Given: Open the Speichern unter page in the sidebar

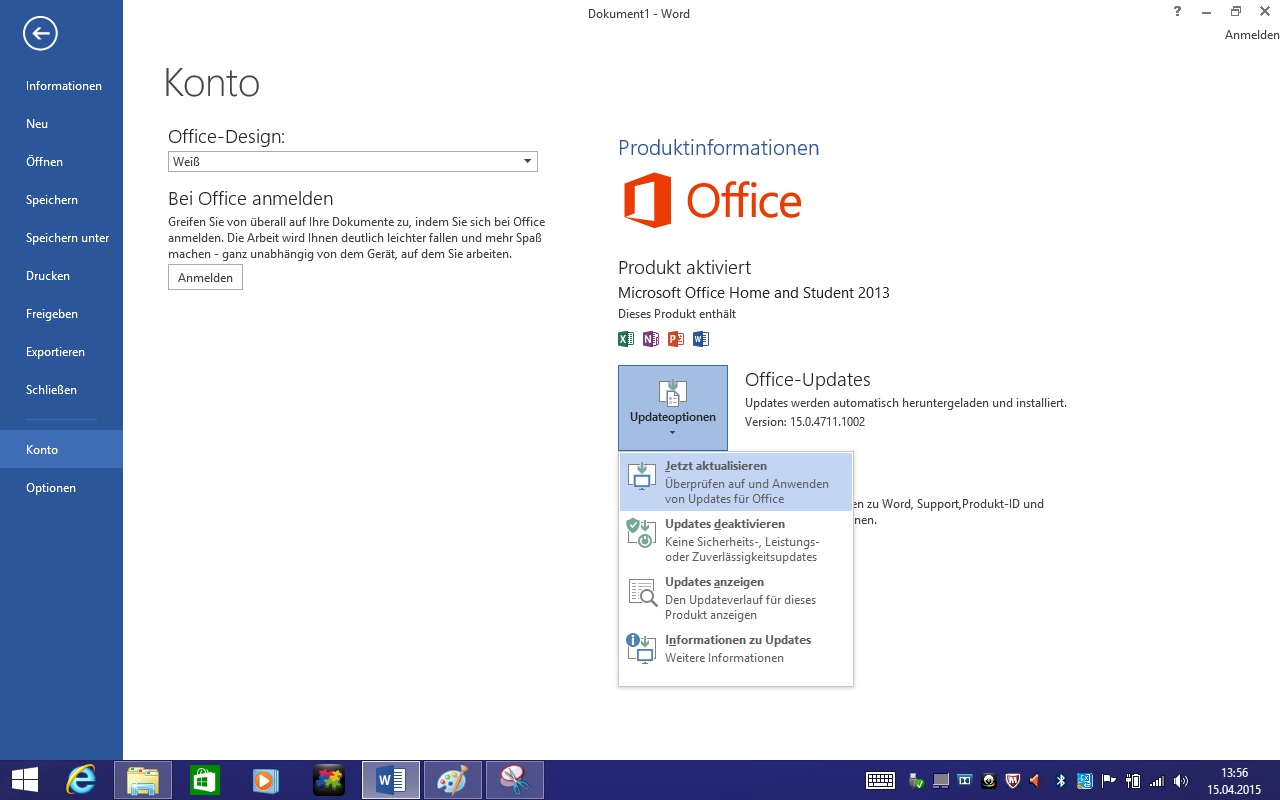Looking at the screenshot, I should pos(67,238).
